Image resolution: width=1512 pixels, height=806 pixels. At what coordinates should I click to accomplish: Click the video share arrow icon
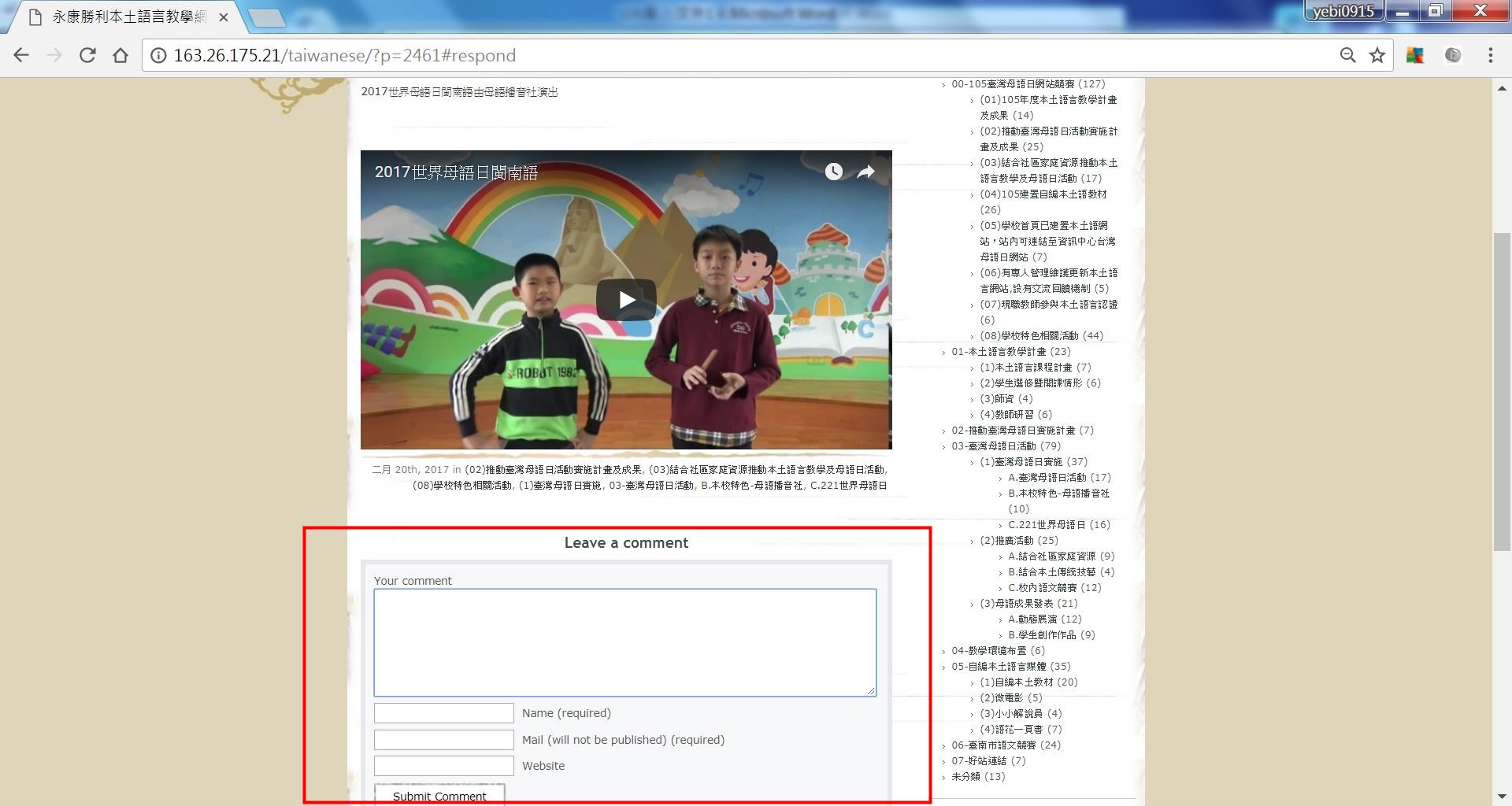pyautogui.click(x=865, y=172)
